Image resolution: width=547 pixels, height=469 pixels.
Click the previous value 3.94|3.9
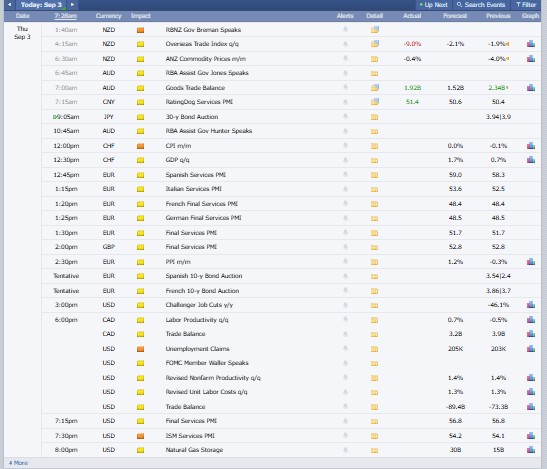(x=499, y=117)
